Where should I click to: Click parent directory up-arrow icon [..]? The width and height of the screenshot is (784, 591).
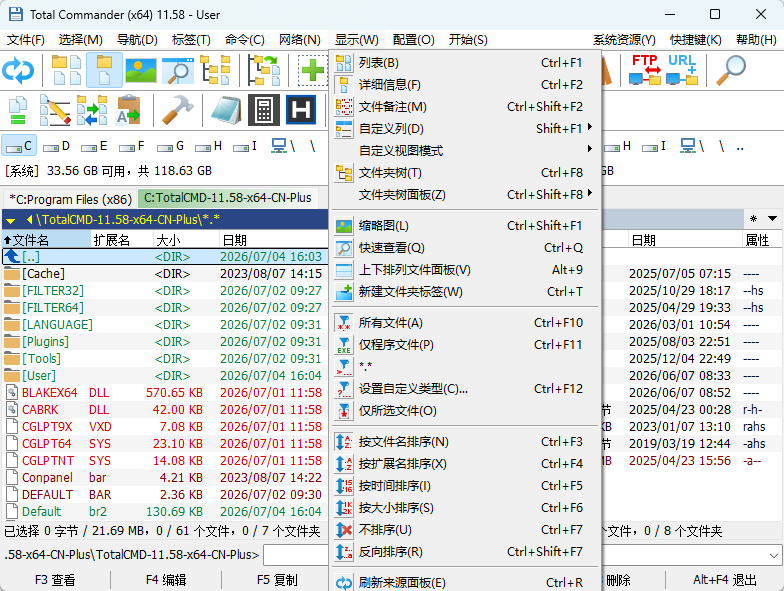[12, 256]
